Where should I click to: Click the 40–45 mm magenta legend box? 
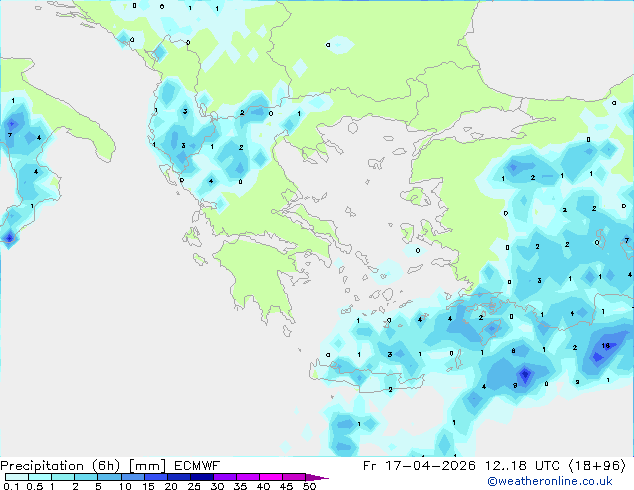pyautogui.click(x=271, y=477)
